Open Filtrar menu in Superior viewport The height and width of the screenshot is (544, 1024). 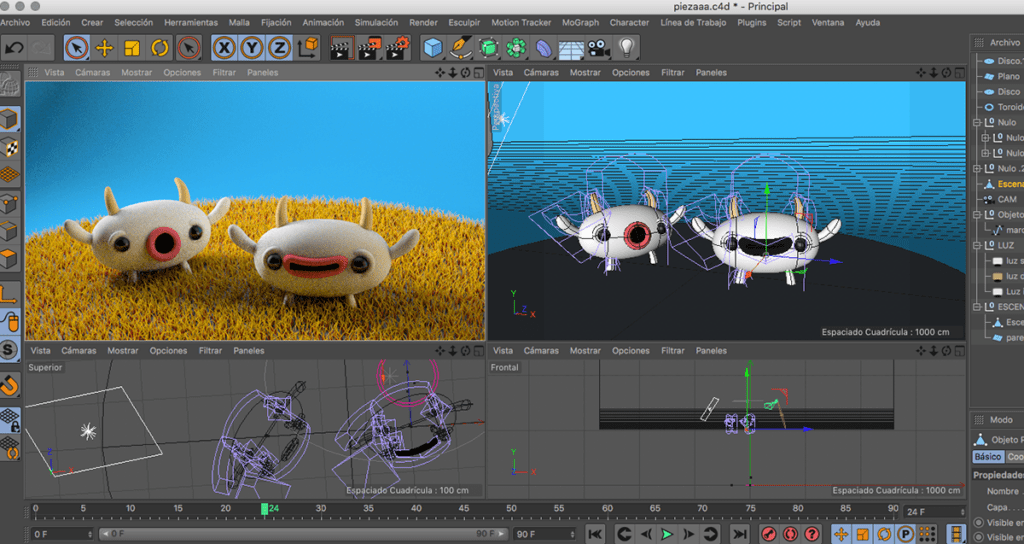coord(210,351)
